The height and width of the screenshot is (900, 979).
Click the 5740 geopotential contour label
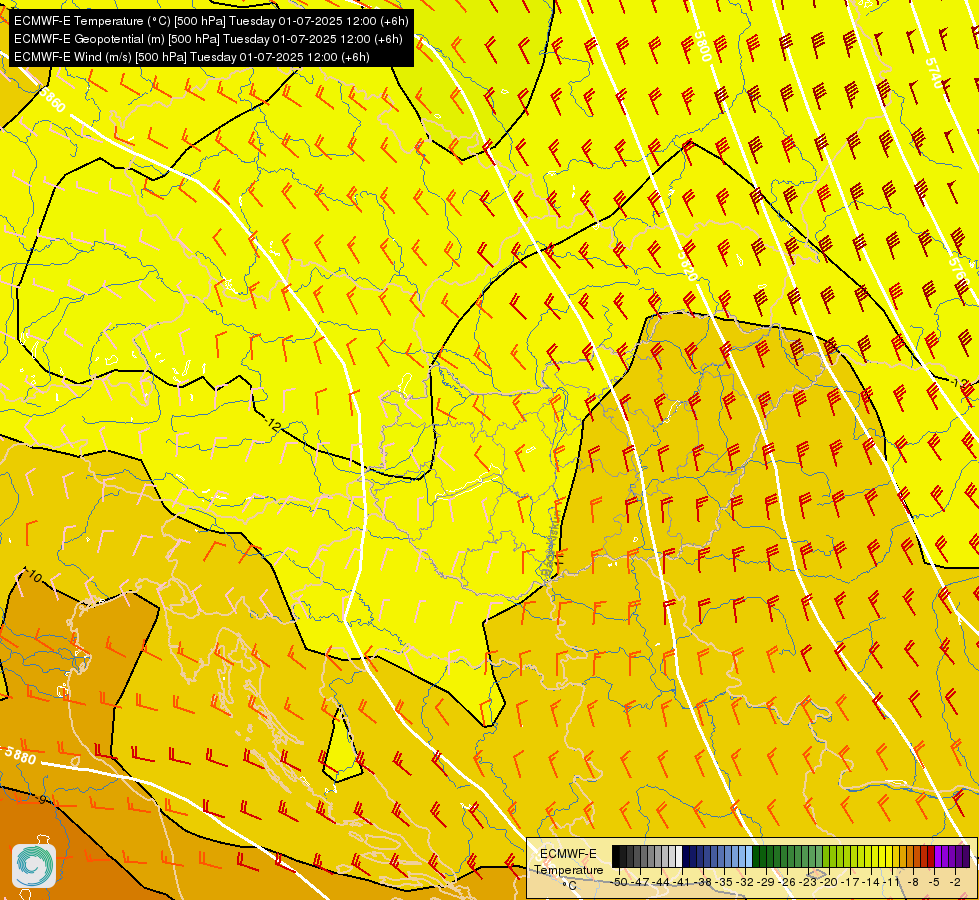(x=935, y=72)
